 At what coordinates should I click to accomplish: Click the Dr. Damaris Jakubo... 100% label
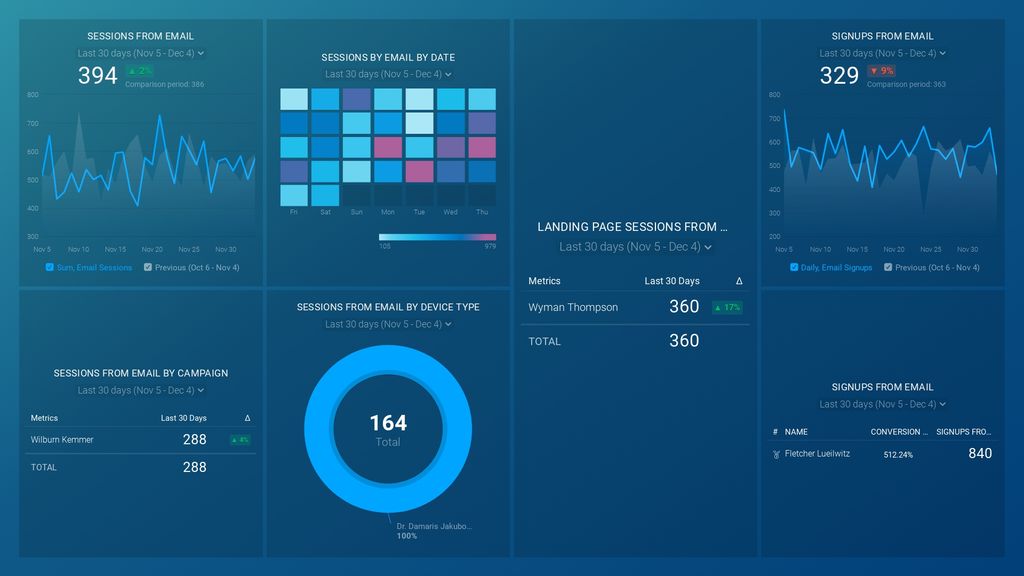434,531
